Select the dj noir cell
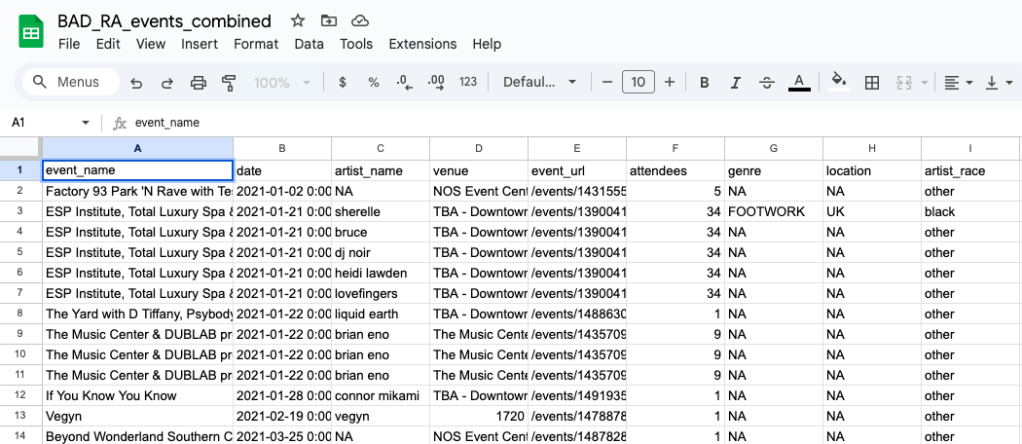The width and height of the screenshot is (1022, 444). 381,252
